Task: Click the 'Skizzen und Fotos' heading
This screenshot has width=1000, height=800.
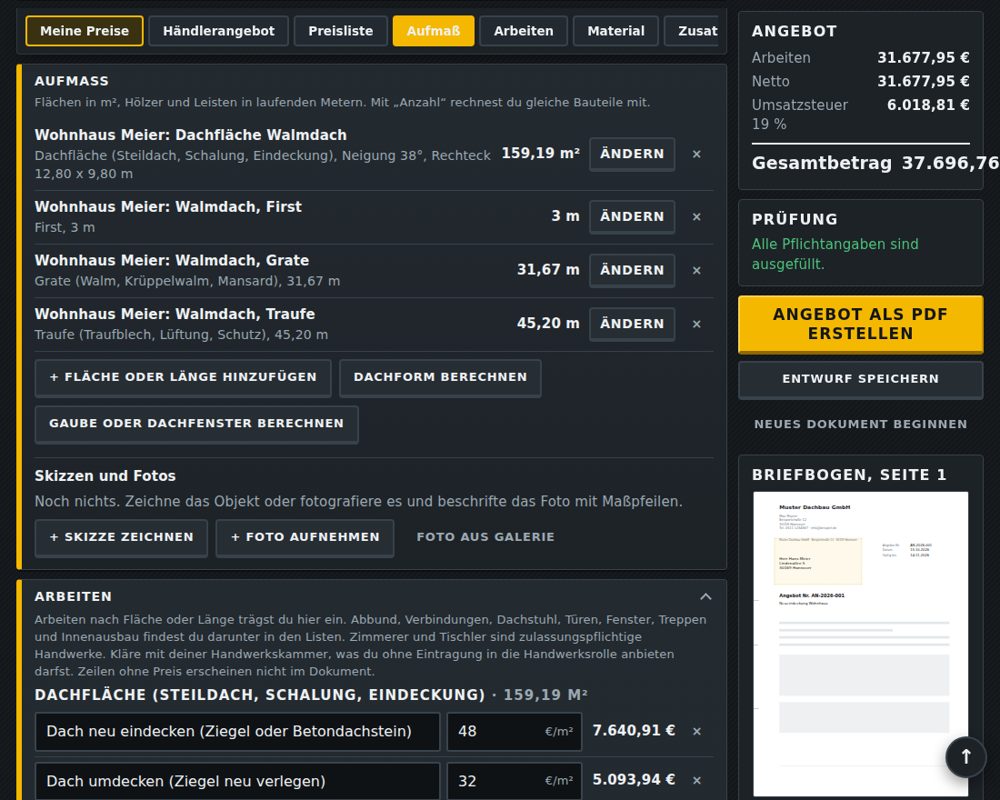Action: pyautogui.click(x=105, y=476)
